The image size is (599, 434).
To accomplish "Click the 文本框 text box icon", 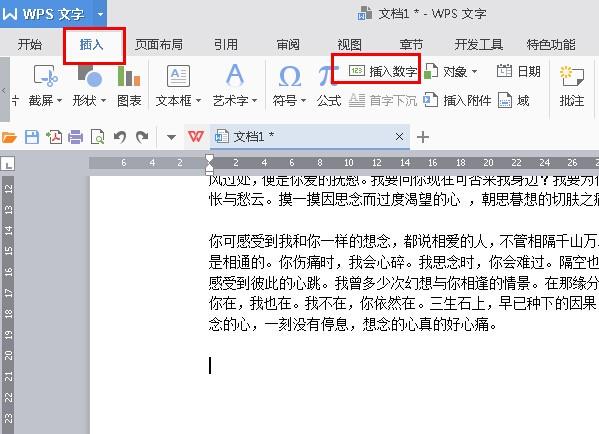I will coord(178,76).
